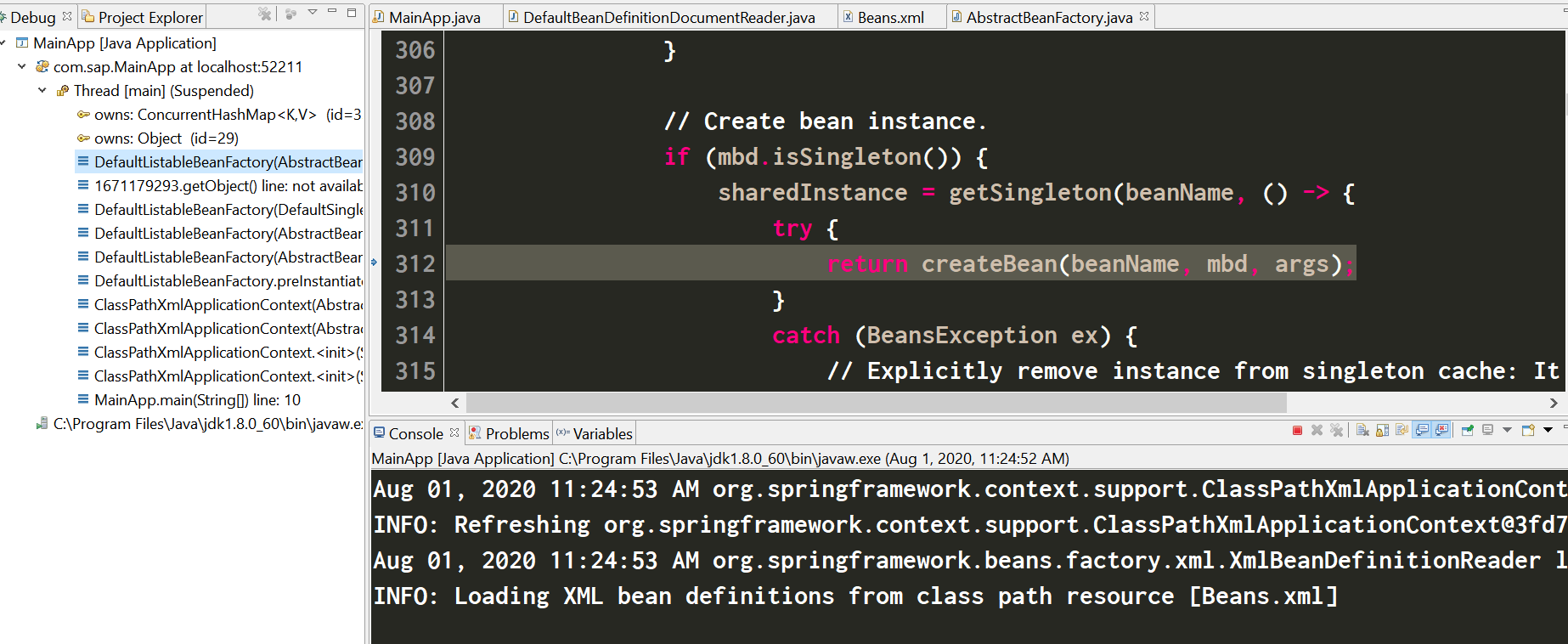This screenshot has width=1568, height=644.
Task: Click the editor horizontal scrollbar thumb
Action: (877, 403)
